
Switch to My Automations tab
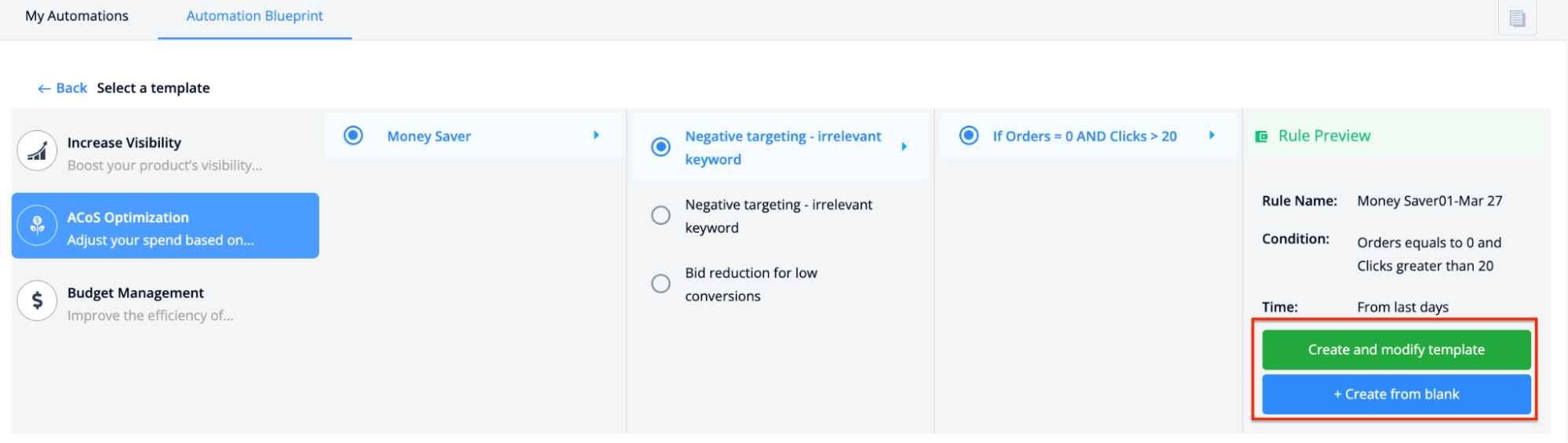coord(77,16)
